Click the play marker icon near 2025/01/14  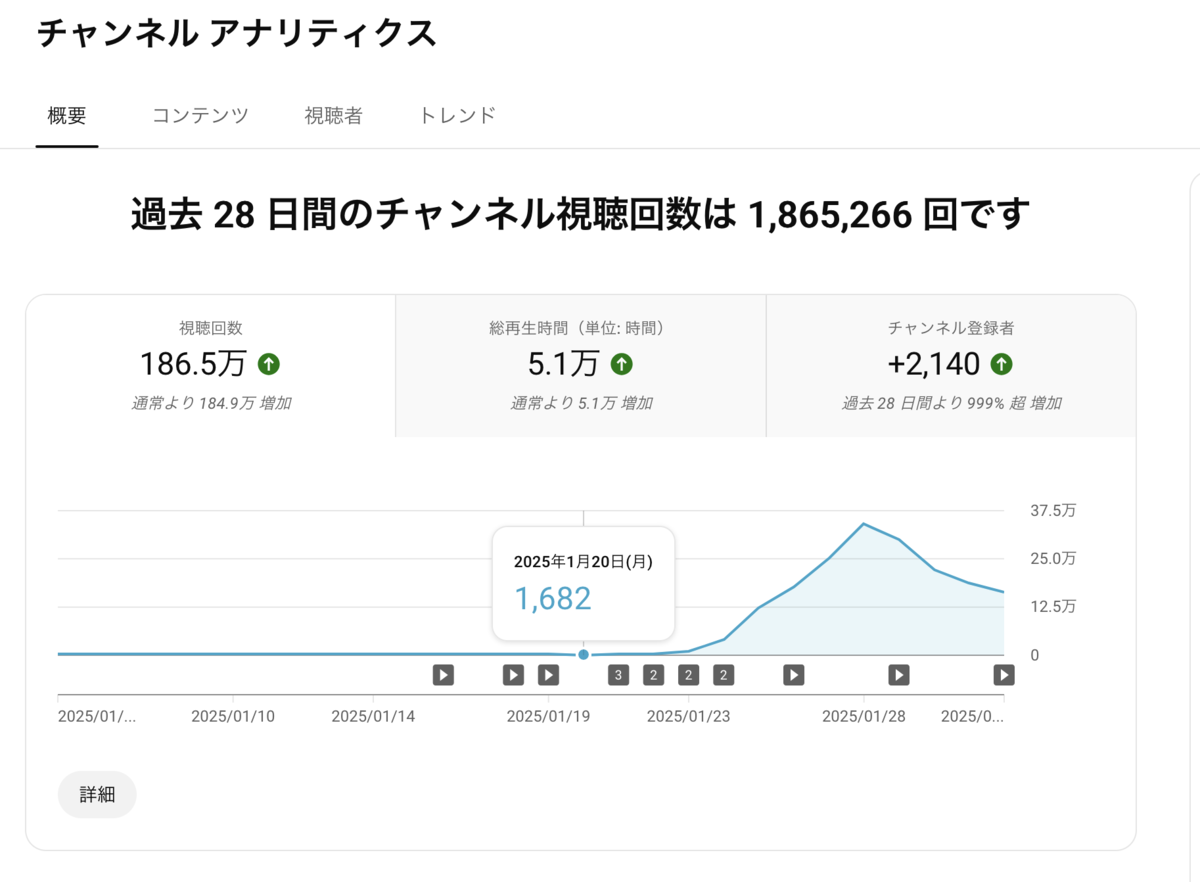pos(443,675)
